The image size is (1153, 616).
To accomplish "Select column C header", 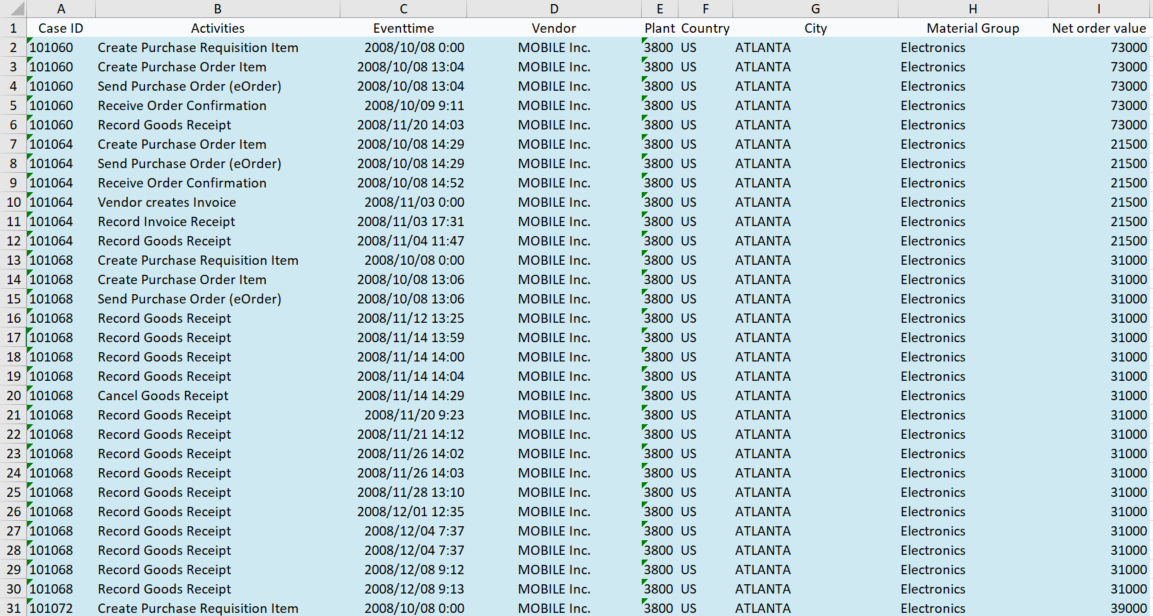I will (403, 9).
